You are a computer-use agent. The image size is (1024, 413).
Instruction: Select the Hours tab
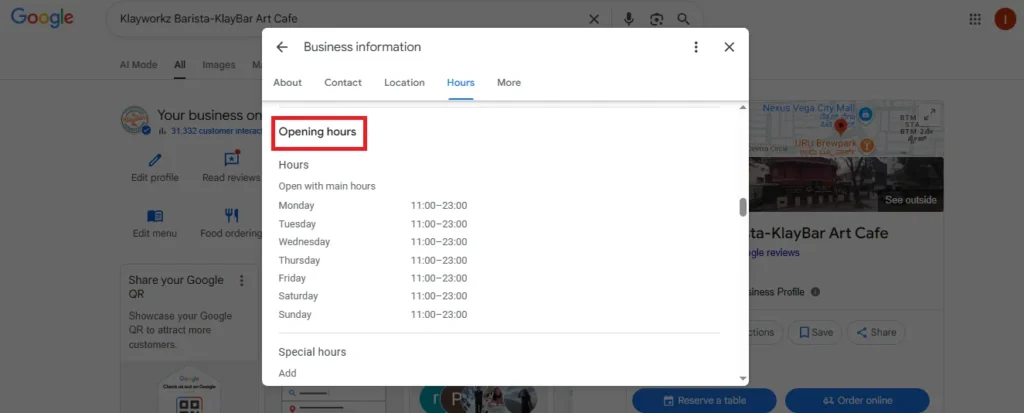tap(460, 82)
